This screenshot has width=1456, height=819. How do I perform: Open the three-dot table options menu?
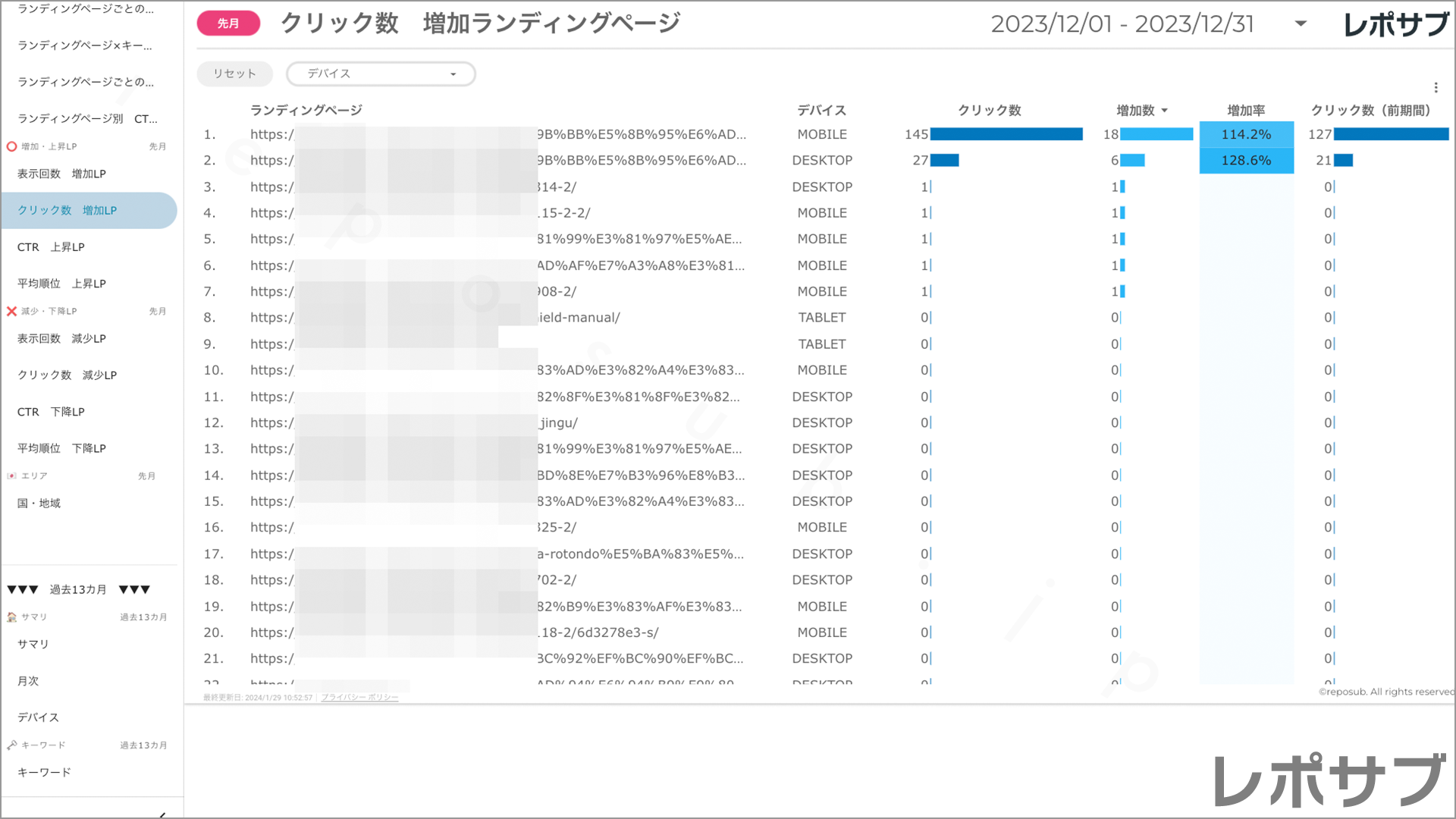[1436, 87]
